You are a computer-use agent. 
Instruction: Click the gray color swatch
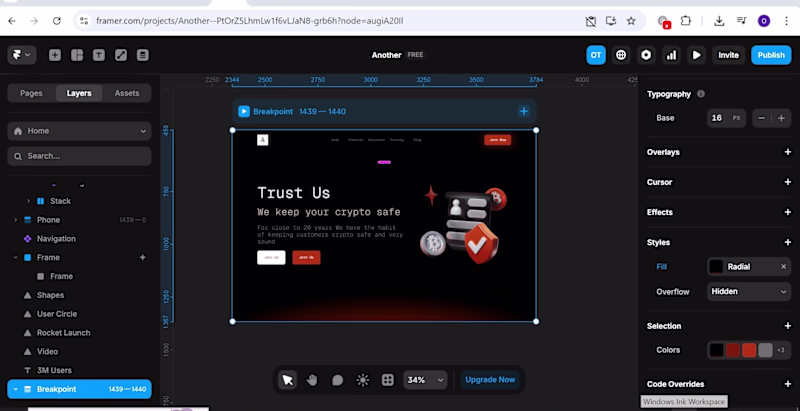pos(765,350)
